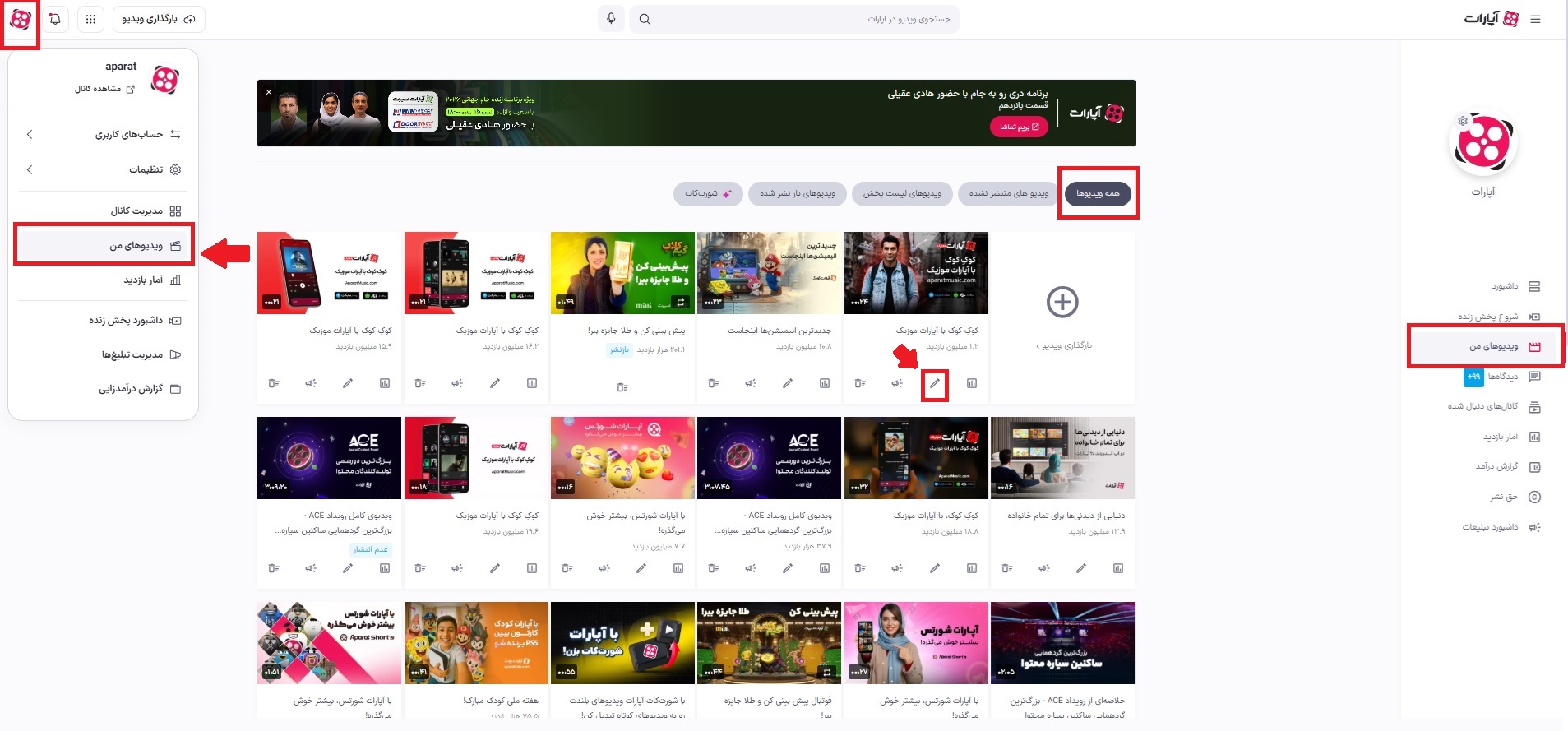
Task: Select the شورتکات filter tab
Action: click(708, 193)
